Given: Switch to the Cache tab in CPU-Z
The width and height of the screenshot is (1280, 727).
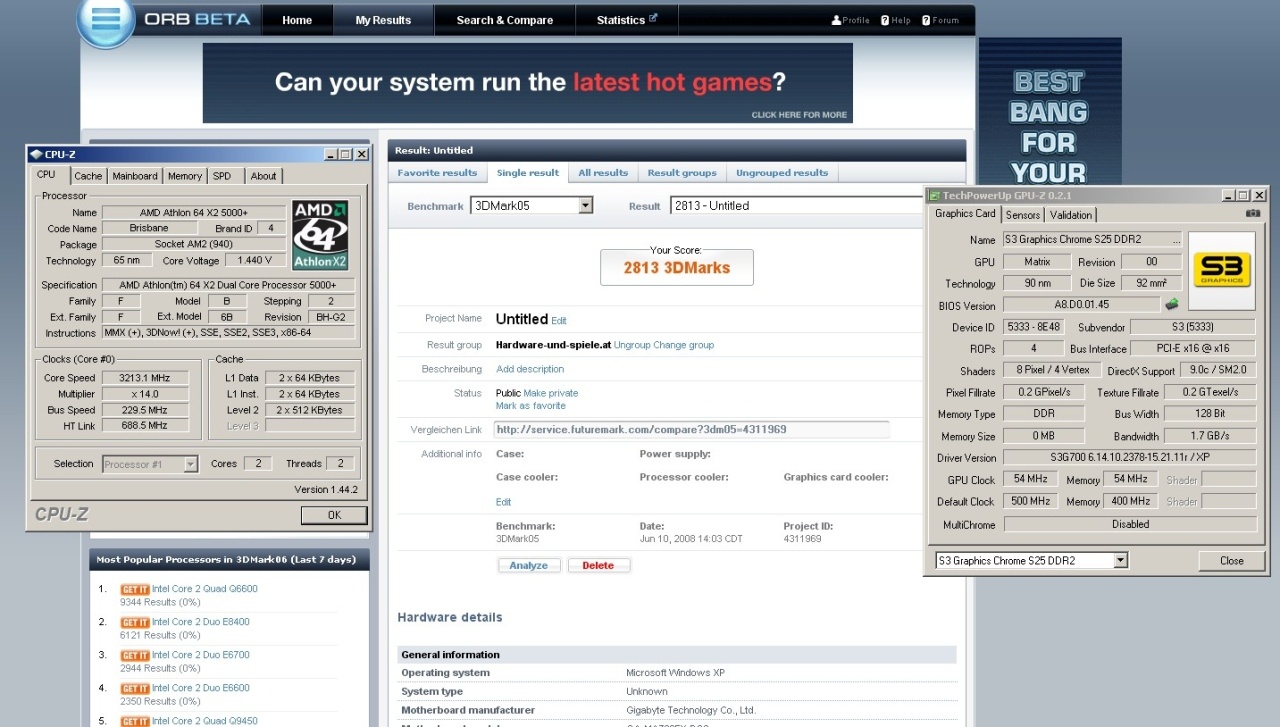Looking at the screenshot, I should [x=88, y=176].
